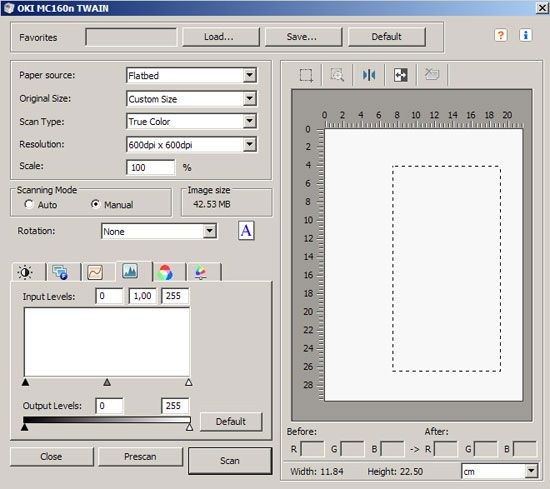Open the brightness and contrast tab
Image resolution: width=550 pixels, height=489 pixels.
coord(25,272)
